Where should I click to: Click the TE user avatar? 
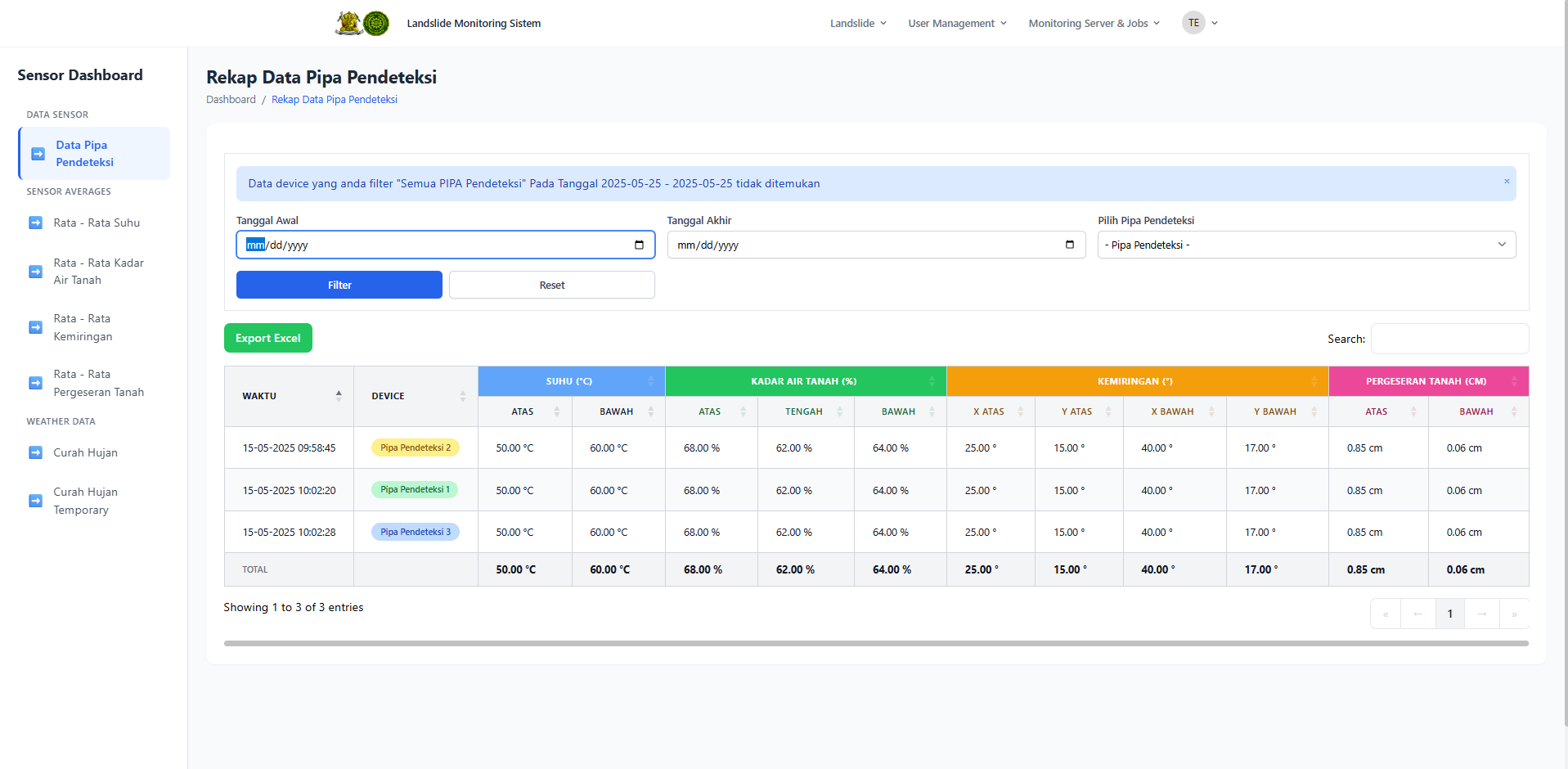point(1193,23)
